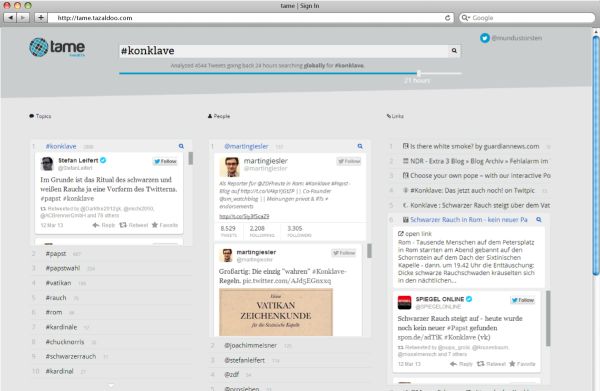Screen dimensions: 600x391
Task: Click the time range slider handle
Action: tap(419, 73)
